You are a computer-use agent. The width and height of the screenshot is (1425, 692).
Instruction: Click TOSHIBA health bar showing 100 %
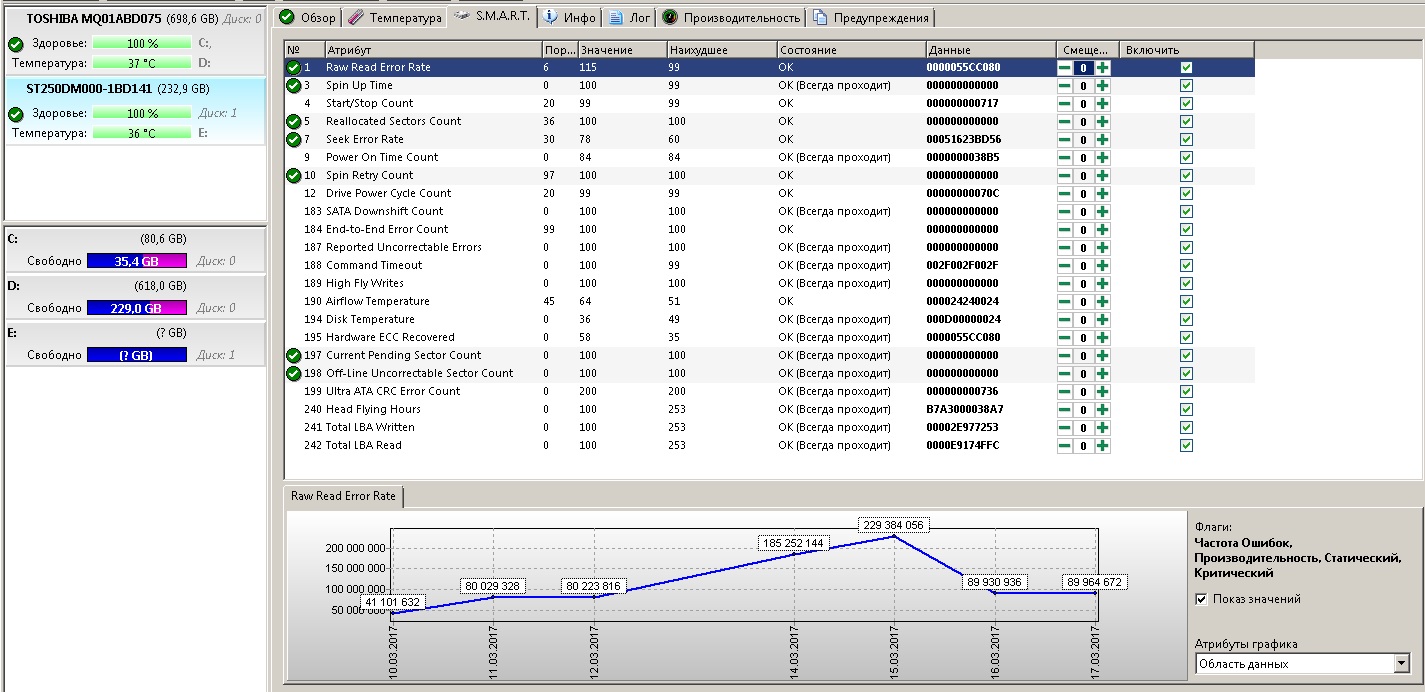(142, 43)
